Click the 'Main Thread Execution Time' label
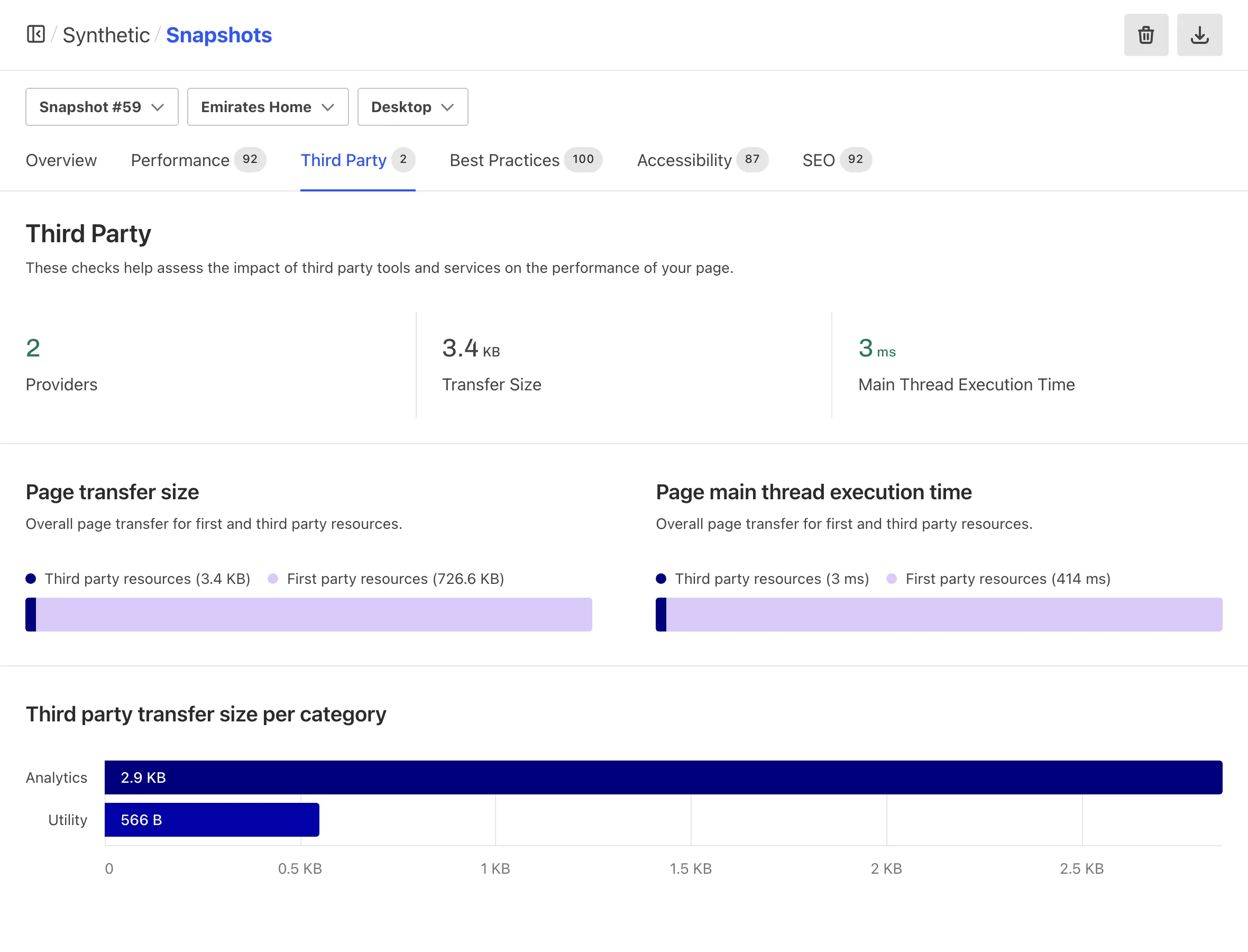Viewport: 1248px width, 952px height. (x=966, y=385)
